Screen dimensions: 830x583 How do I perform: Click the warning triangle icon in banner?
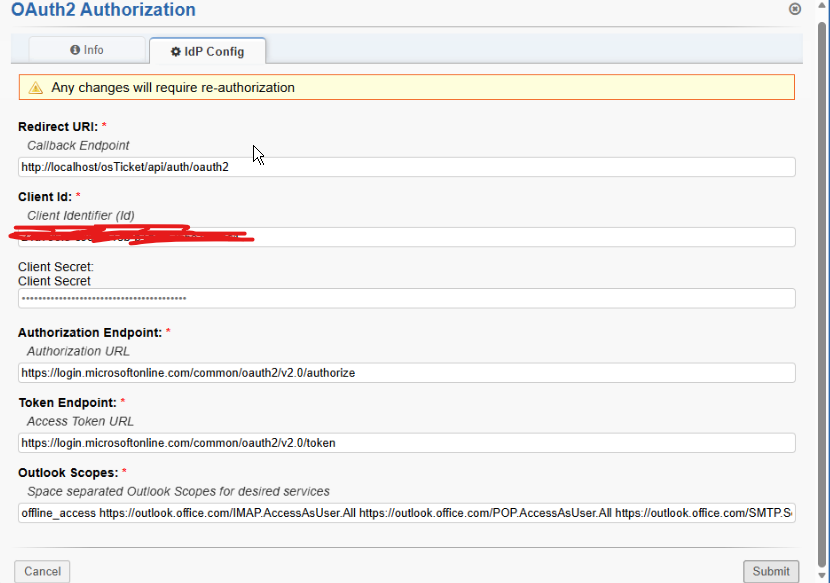[36, 88]
